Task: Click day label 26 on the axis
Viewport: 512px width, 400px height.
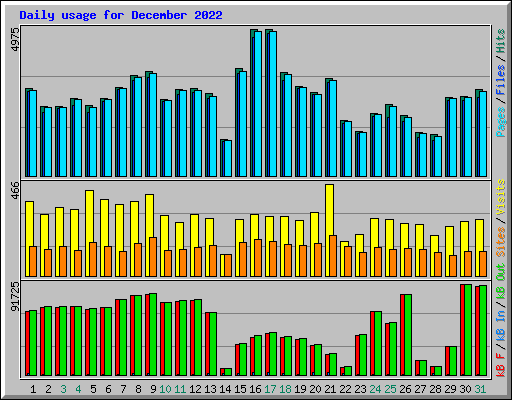Action: (x=405, y=389)
